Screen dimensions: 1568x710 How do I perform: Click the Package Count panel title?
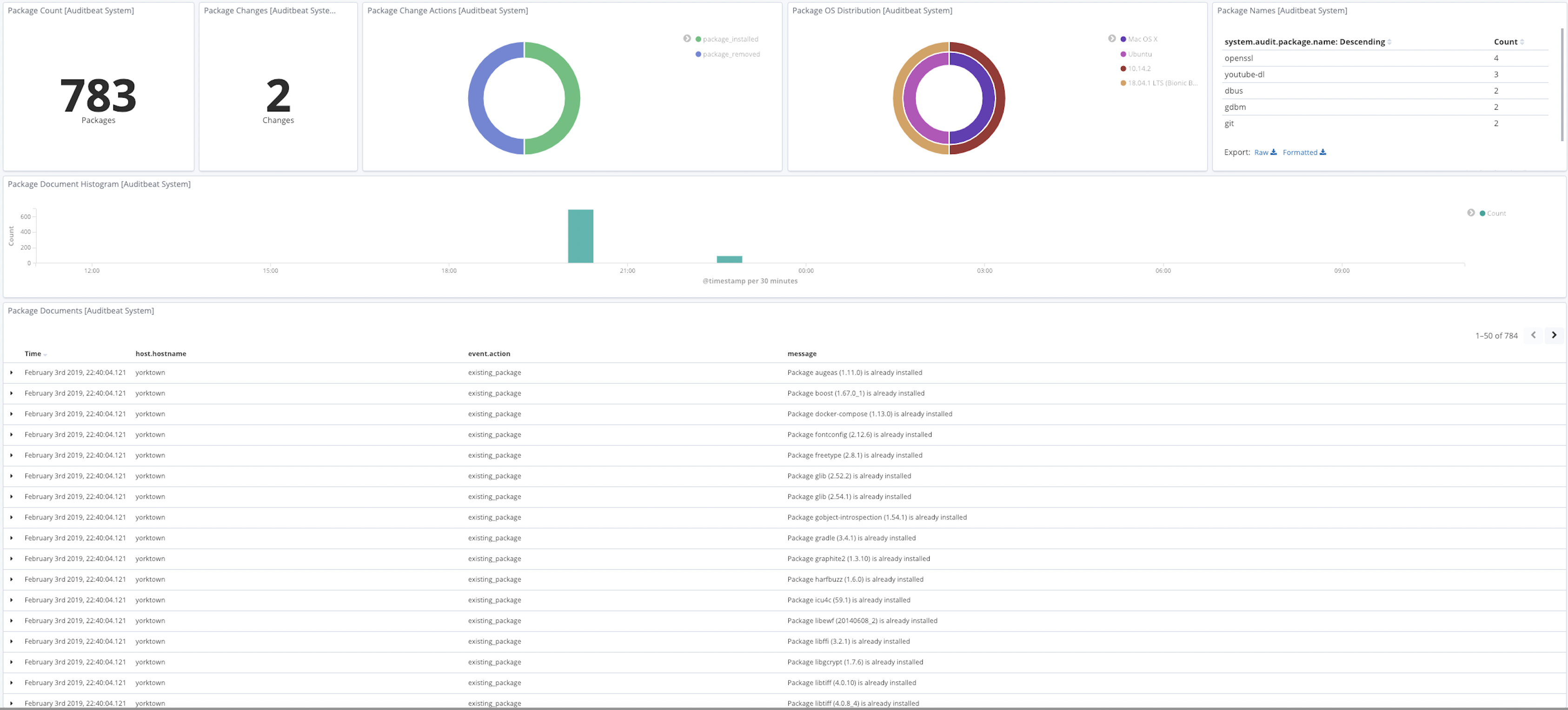(71, 11)
